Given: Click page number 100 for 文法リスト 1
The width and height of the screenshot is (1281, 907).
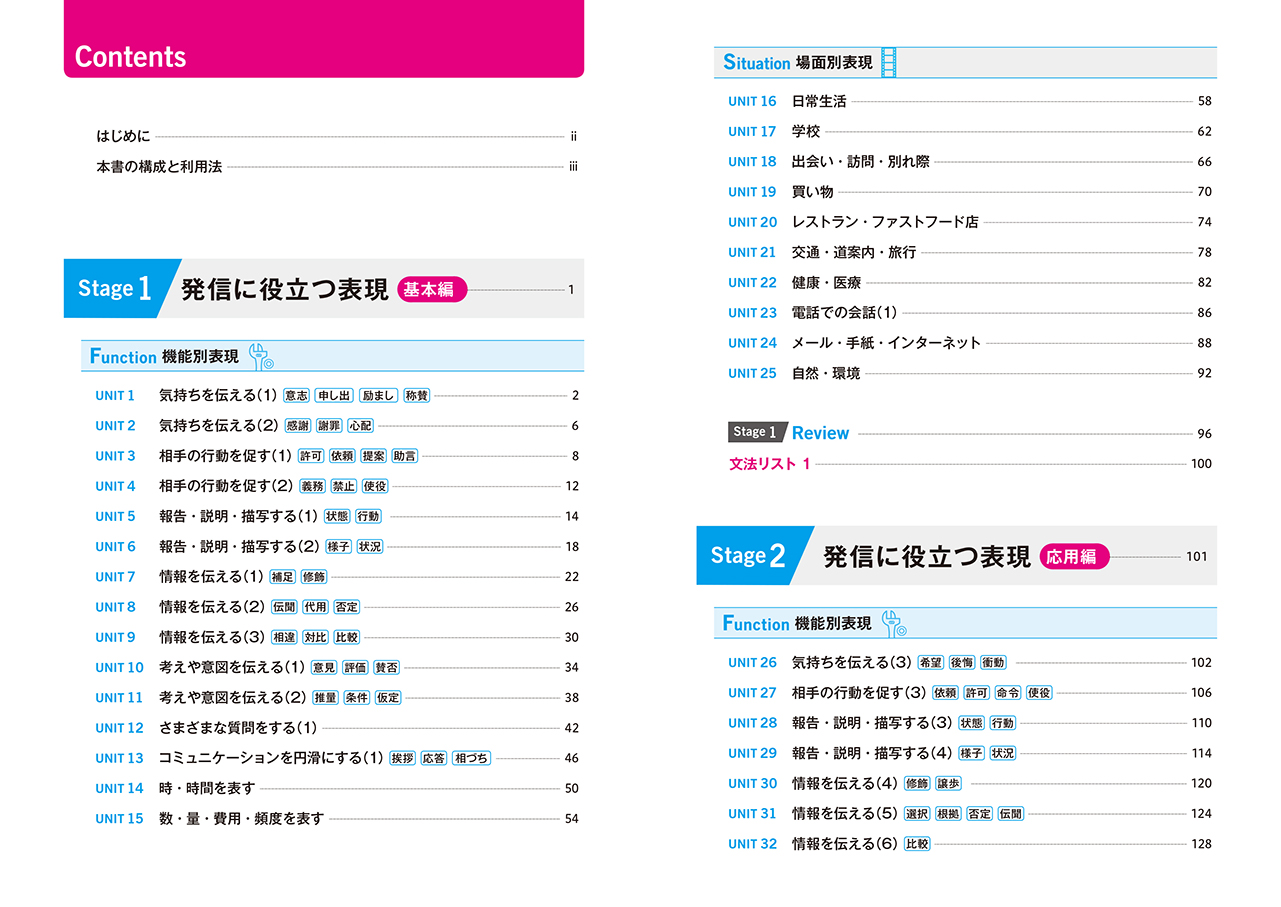Looking at the screenshot, I should point(1201,464).
